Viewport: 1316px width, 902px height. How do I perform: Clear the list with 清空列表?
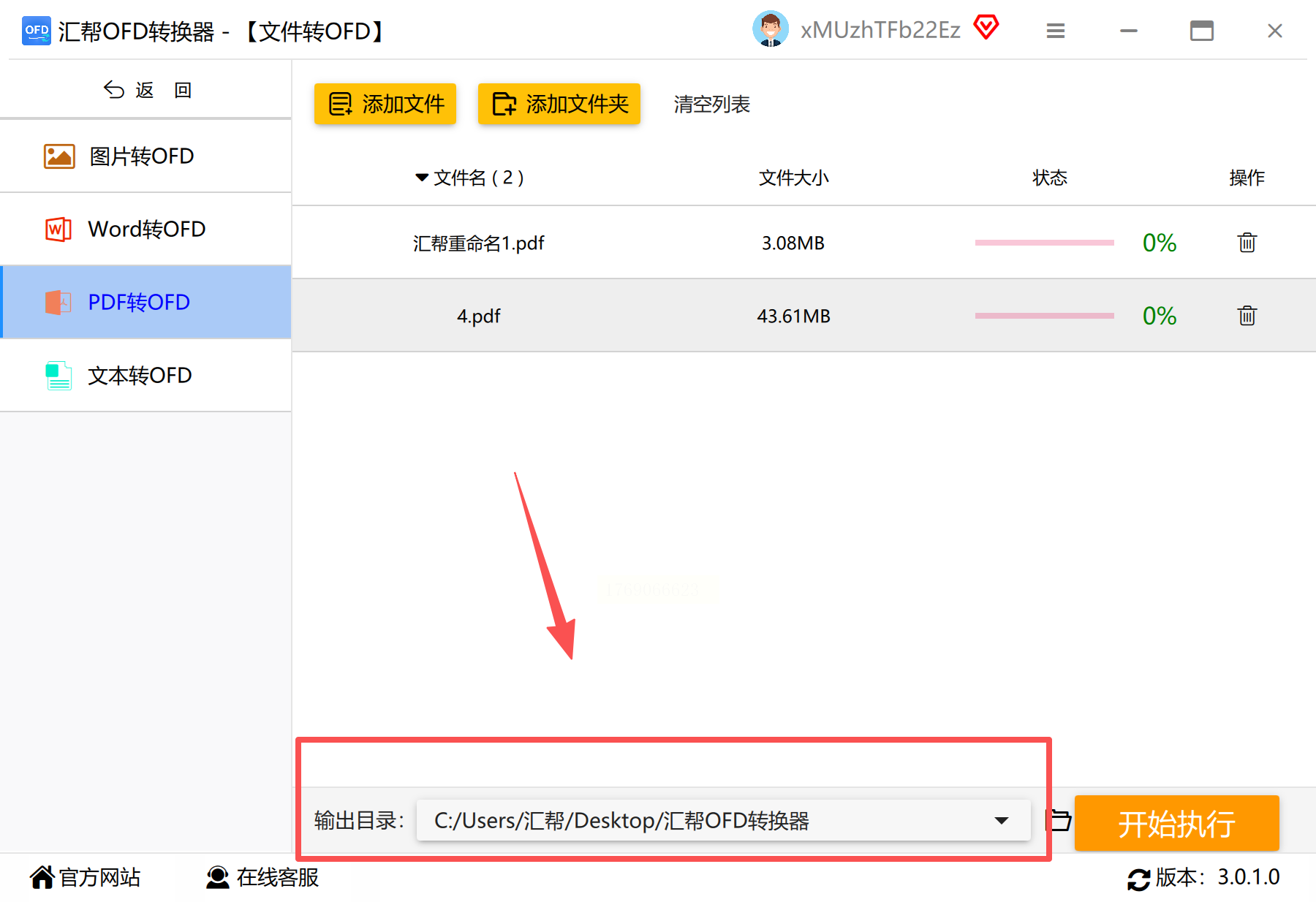click(711, 105)
